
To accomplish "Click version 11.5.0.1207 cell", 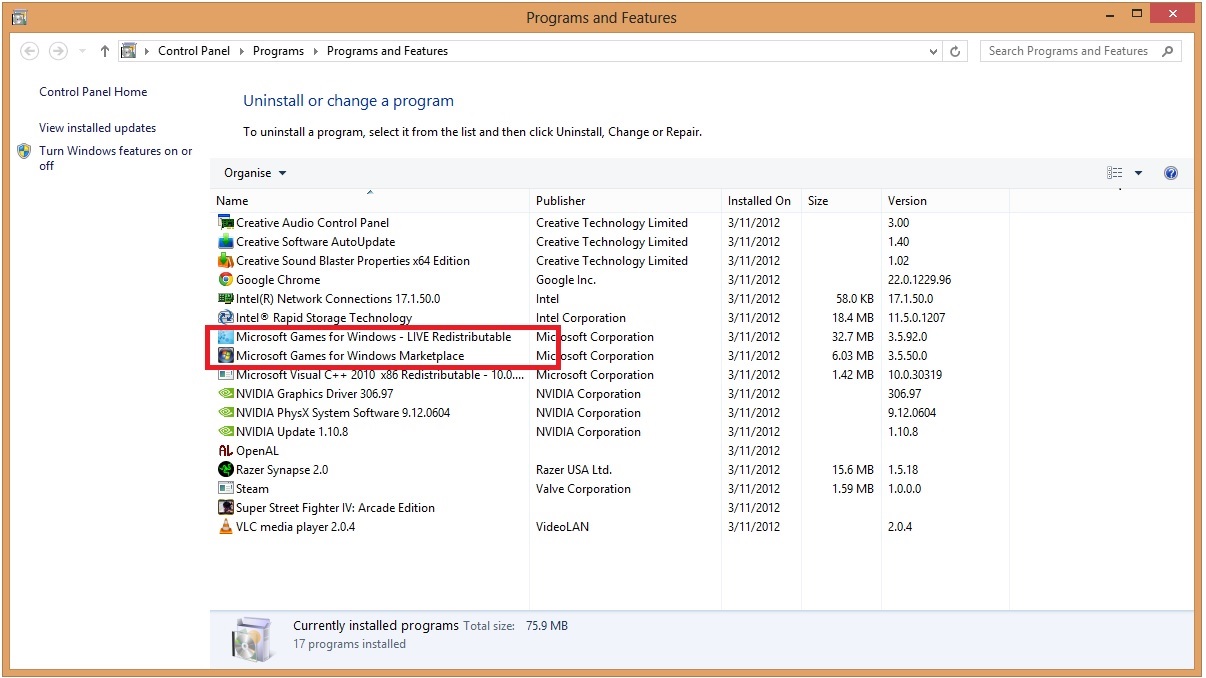I will (x=915, y=318).
